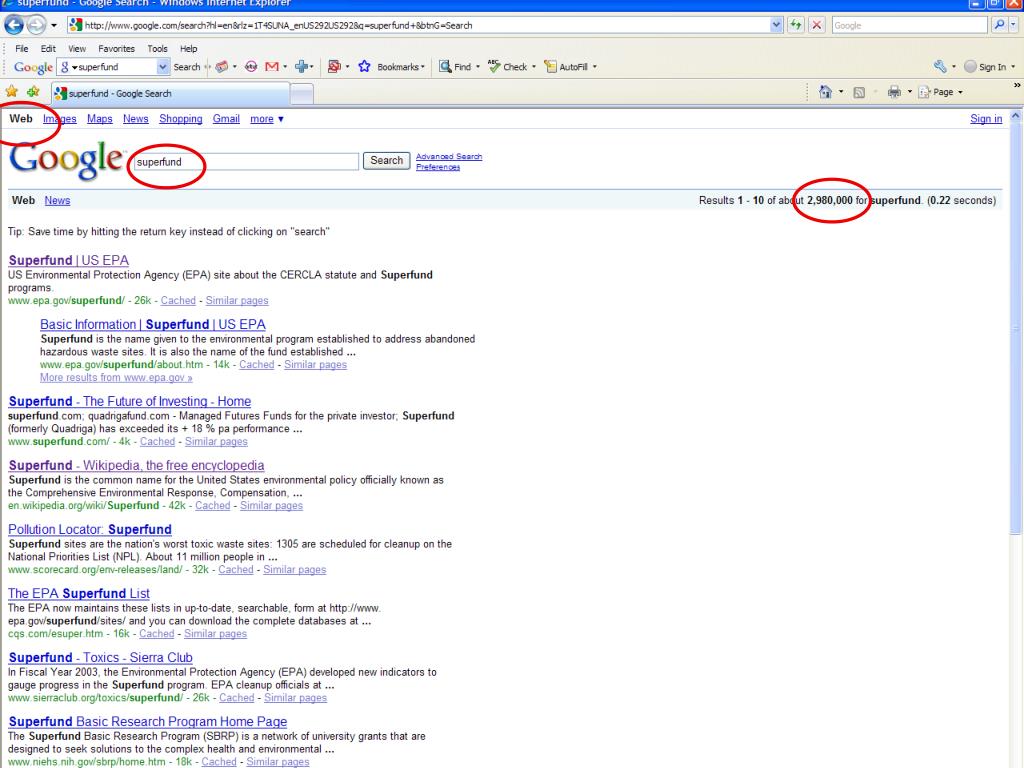Open the News link in top navigation

click(135, 119)
